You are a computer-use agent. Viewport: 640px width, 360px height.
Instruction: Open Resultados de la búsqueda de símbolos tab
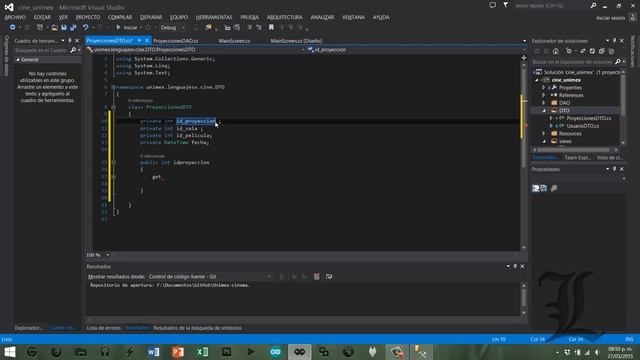(198, 328)
